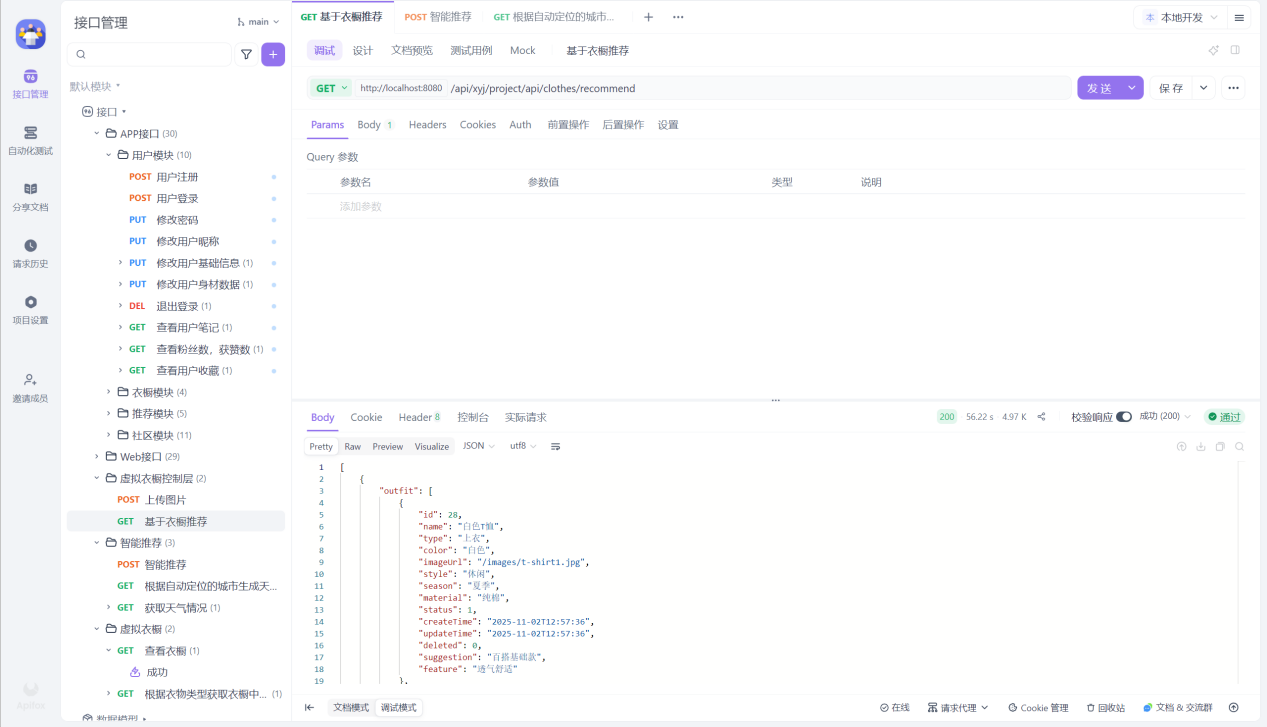
Task: Toggle the 校验响应 switch
Action: pos(1124,417)
